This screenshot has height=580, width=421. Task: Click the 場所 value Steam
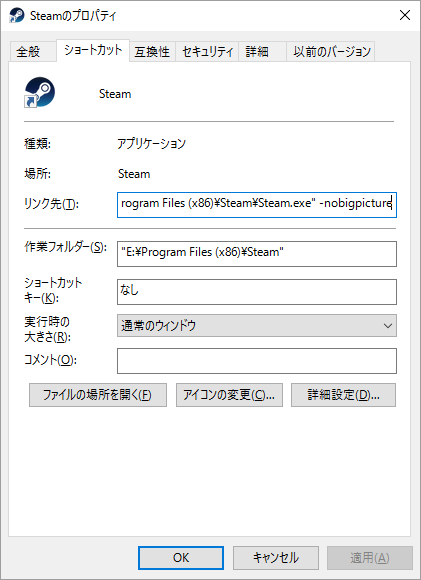[134, 174]
